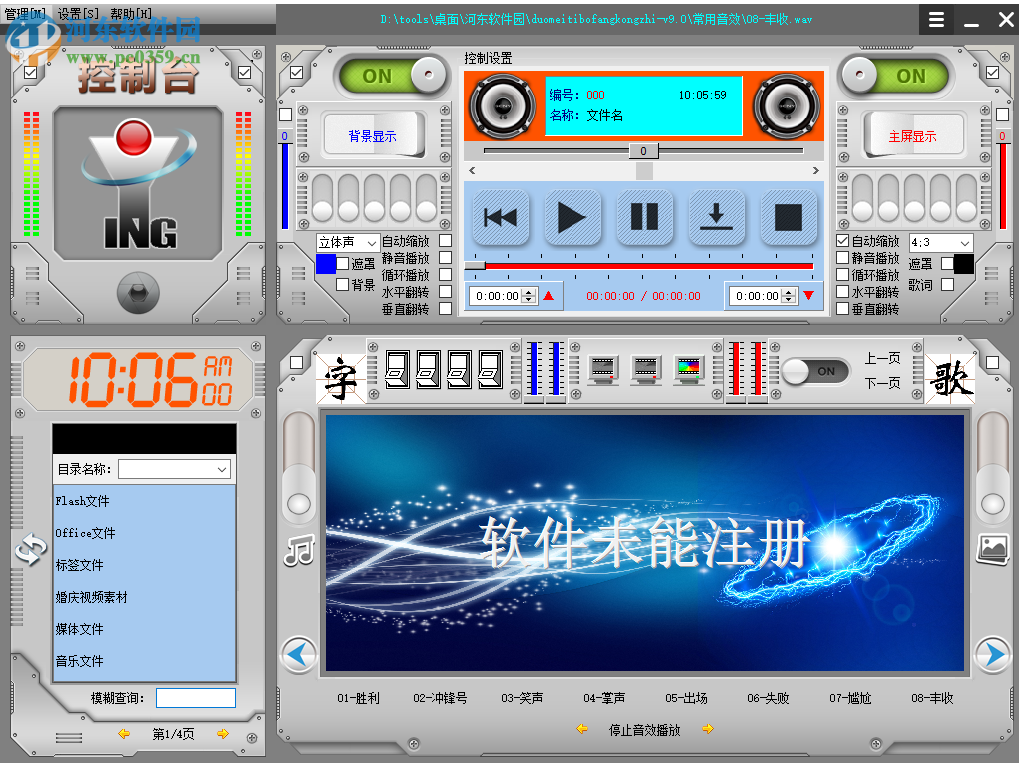
Task: Enable main screen 水平翻转 checkbox
Action: click(842, 291)
